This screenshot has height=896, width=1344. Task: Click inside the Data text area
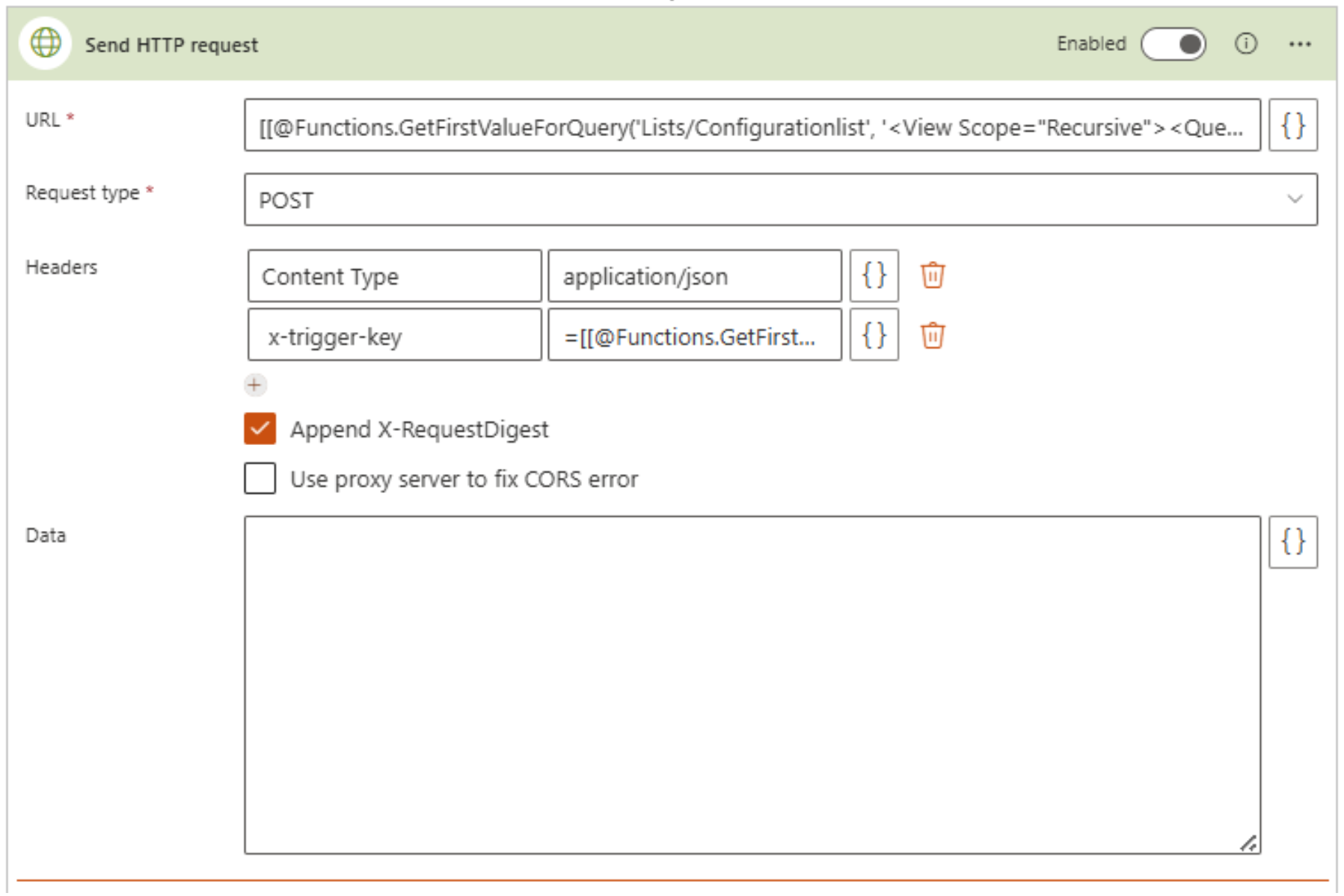(x=751, y=684)
